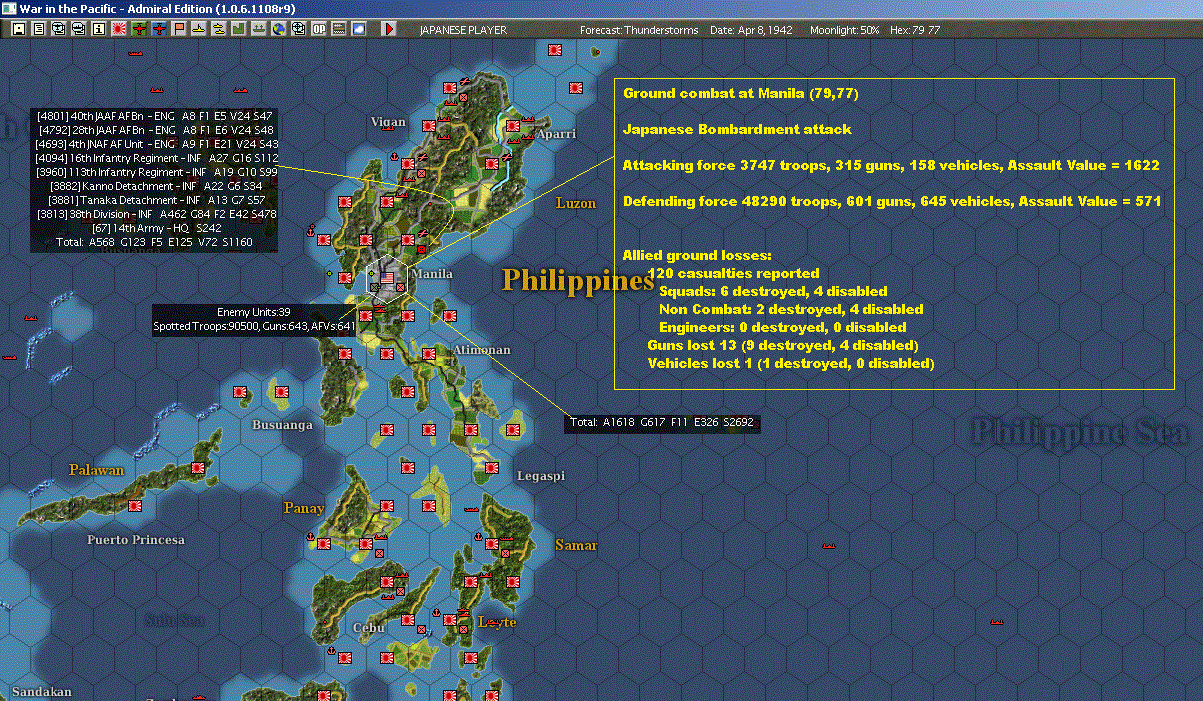The width and height of the screenshot is (1203, 701).
Task: Click the Tanaka Detachment row
Action: coord(156,200)
